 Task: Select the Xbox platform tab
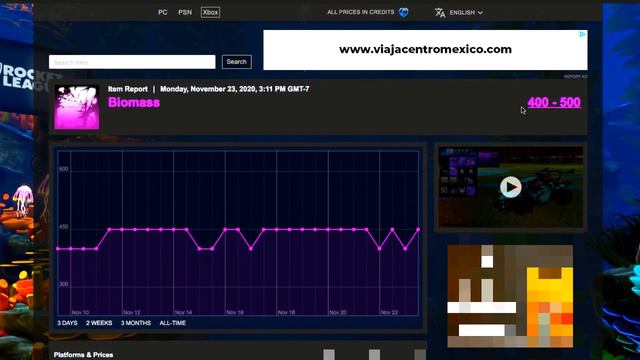210,12
